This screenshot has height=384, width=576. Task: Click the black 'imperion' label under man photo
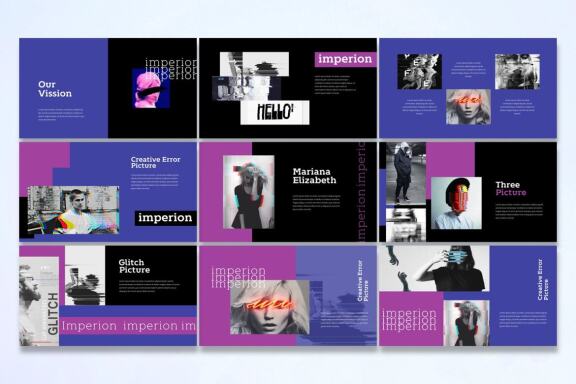pyautogui.click(x=165, y=218)
